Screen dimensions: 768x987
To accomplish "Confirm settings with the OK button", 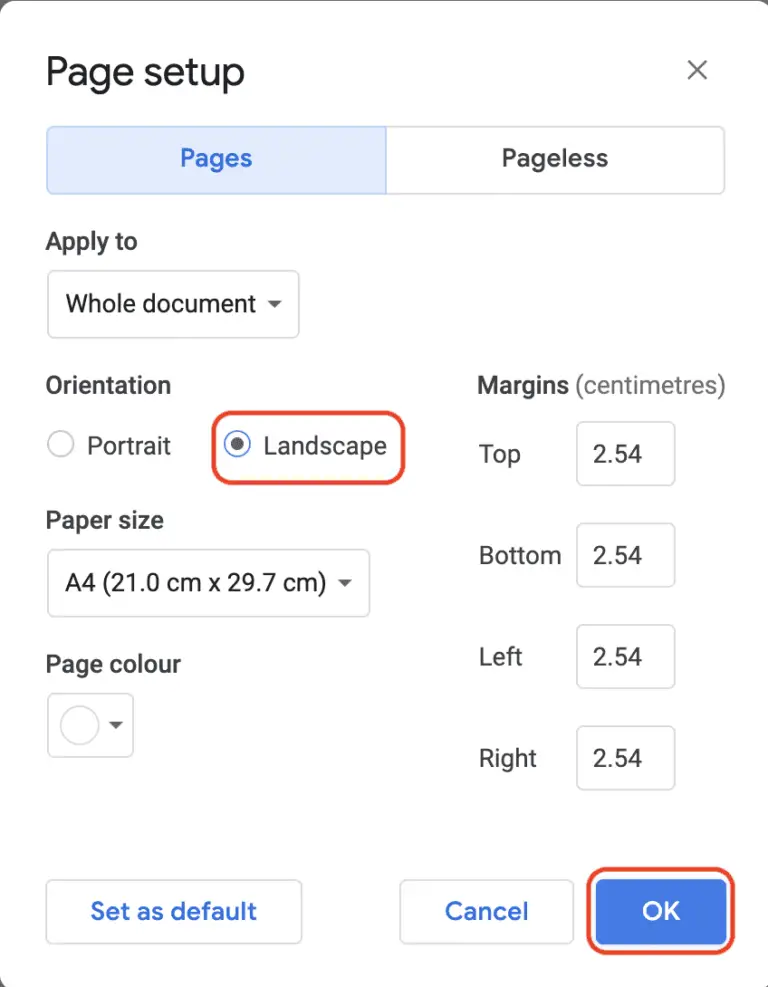I will click(660, 911).
